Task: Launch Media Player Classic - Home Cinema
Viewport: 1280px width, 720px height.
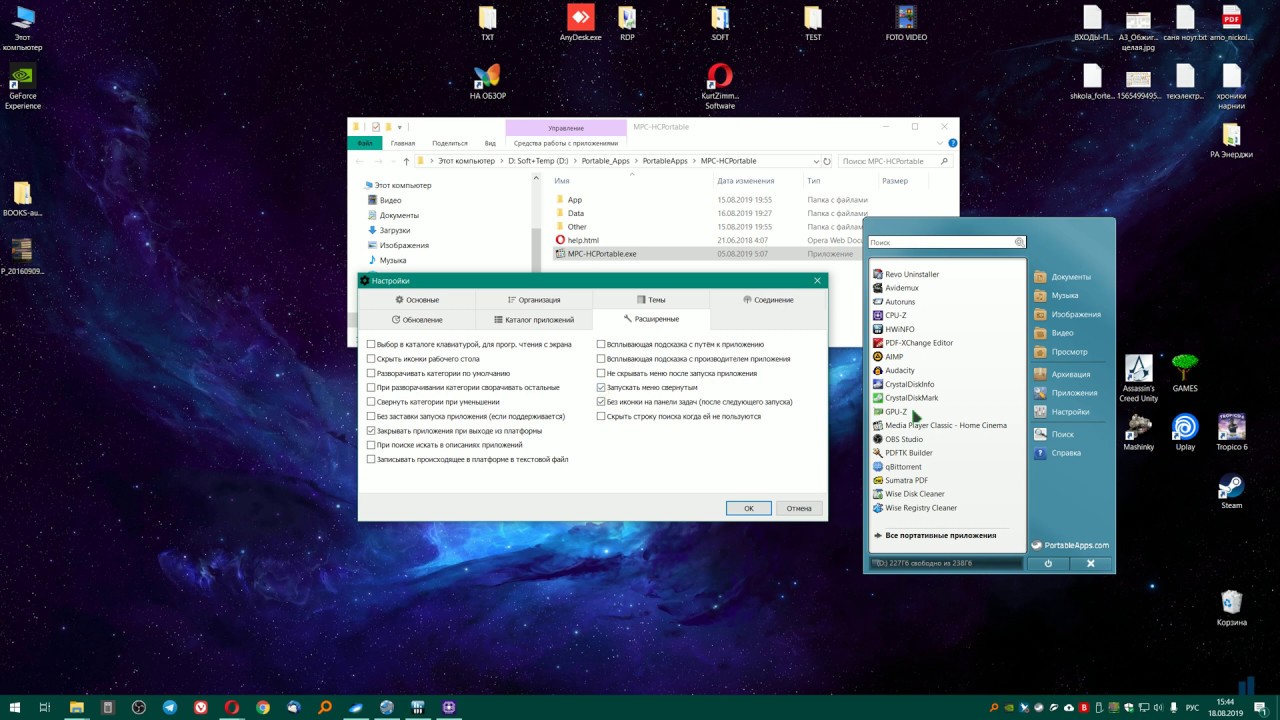Action: pyautogui.click(x=939, y=425)
